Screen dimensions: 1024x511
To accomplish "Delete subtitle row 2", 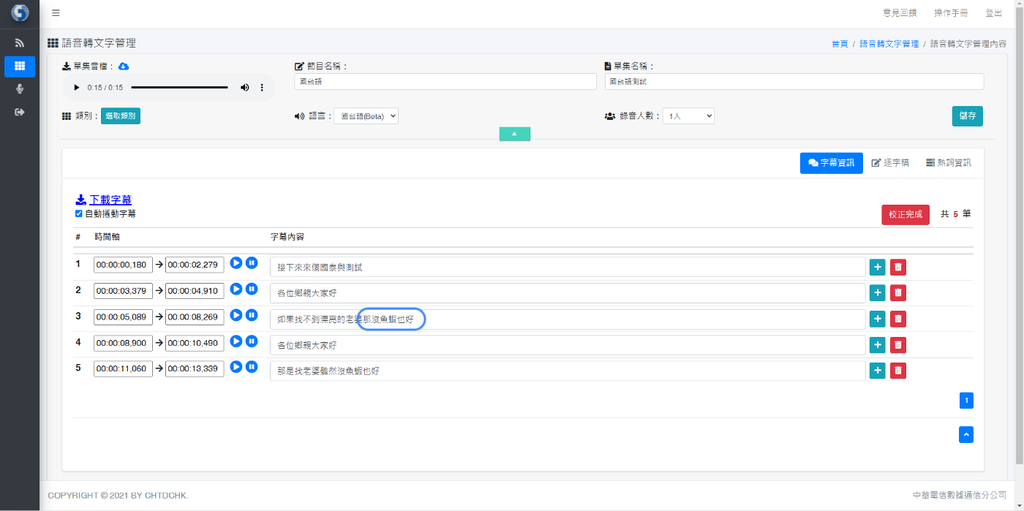I will tap(898, 293).
